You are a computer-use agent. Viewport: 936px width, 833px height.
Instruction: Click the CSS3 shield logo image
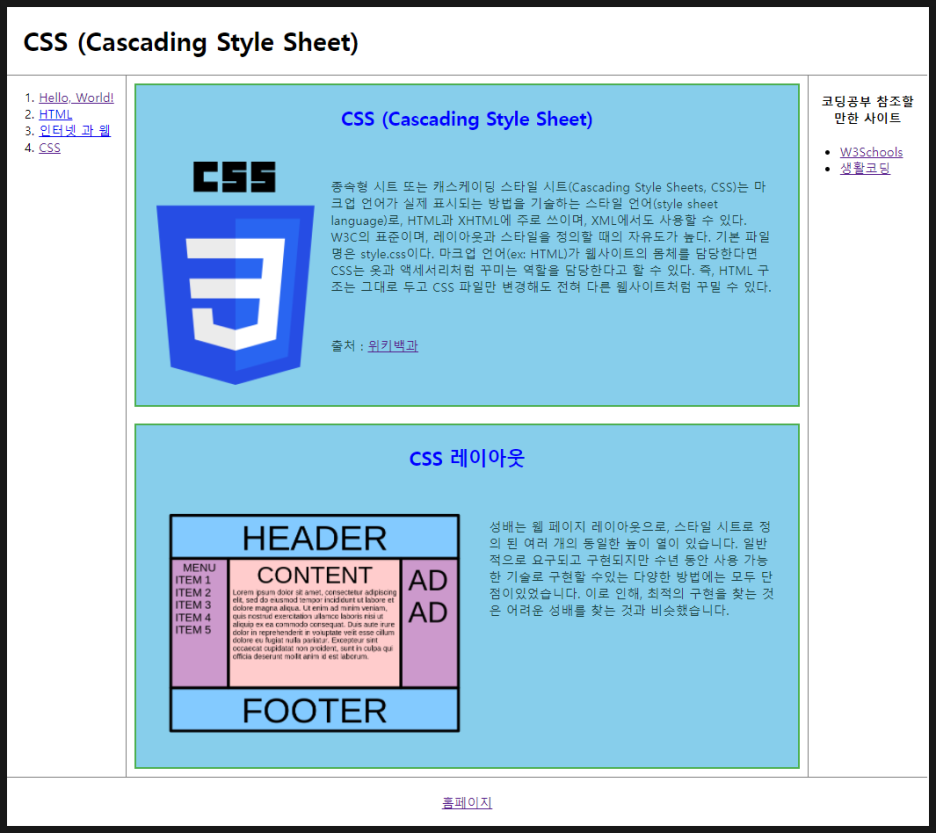click(235, 272)
